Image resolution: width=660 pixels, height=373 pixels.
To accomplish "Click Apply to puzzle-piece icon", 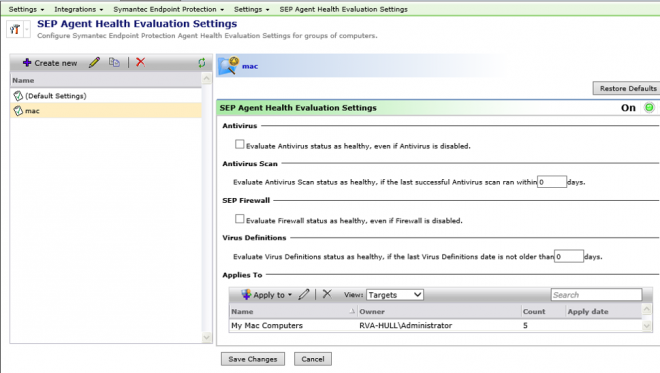I will pyautogui.click(x=246, y=294).
